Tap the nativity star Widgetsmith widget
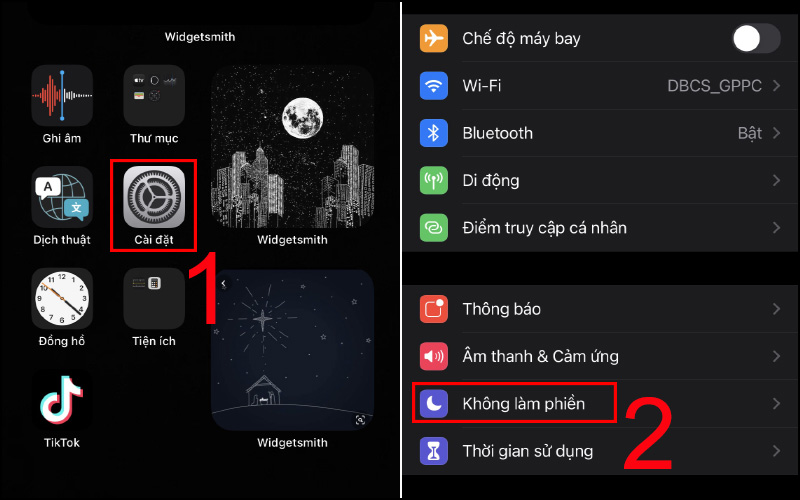 (x=292, y=350)
